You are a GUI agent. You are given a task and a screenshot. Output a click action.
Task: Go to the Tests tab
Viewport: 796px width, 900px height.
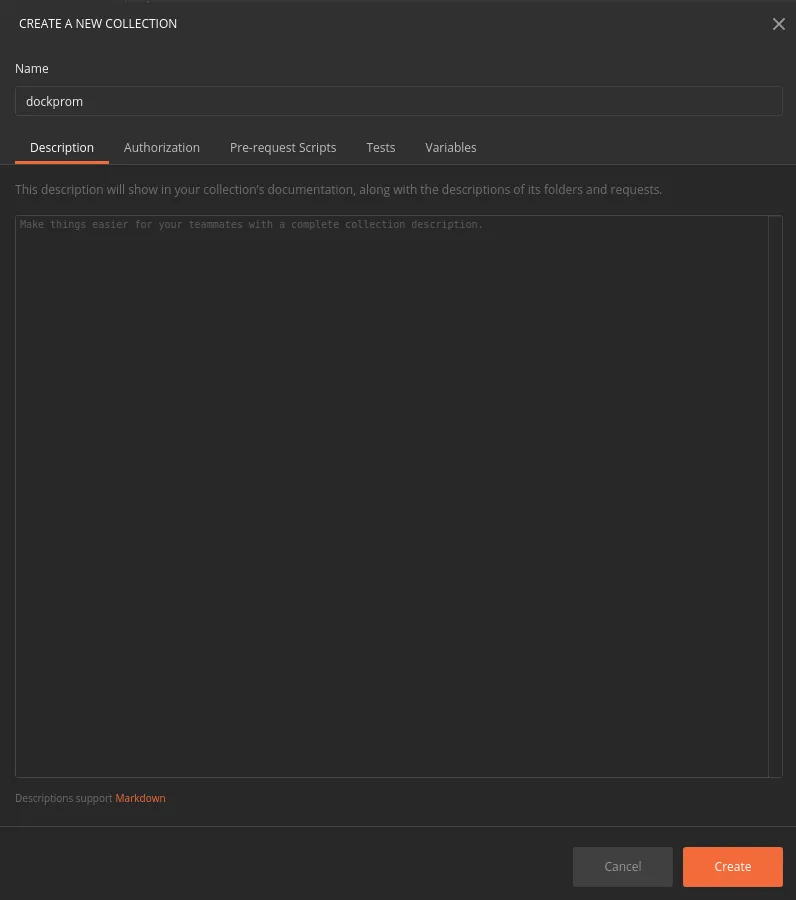click(x=381, y=147)
